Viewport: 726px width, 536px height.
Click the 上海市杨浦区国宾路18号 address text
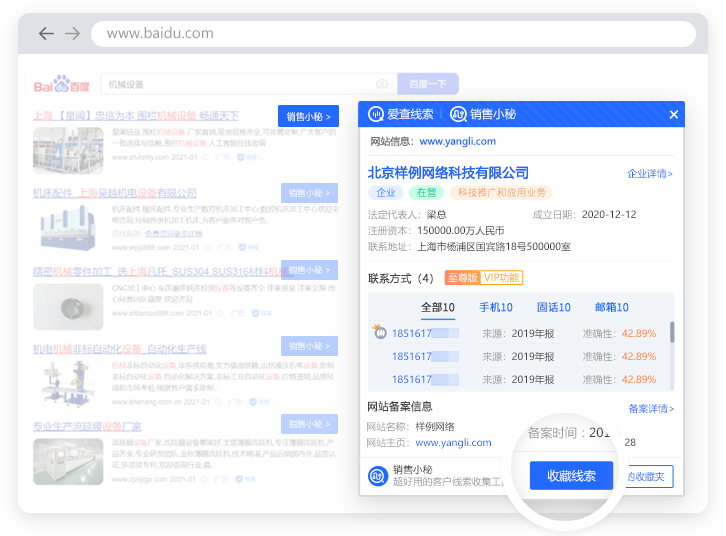494,247
